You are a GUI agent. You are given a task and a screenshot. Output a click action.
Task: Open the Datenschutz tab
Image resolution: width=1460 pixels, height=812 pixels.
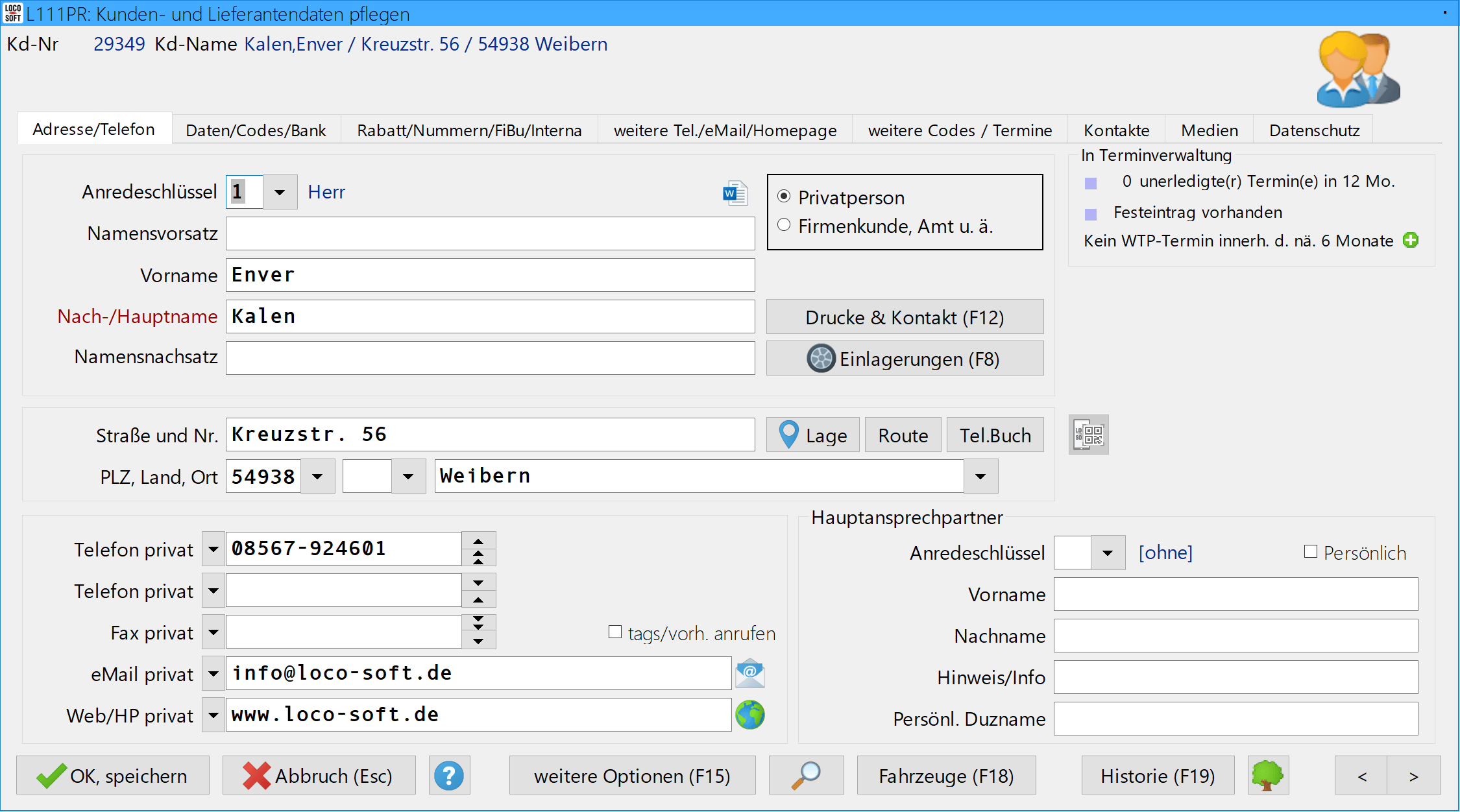coord(1313,130)
